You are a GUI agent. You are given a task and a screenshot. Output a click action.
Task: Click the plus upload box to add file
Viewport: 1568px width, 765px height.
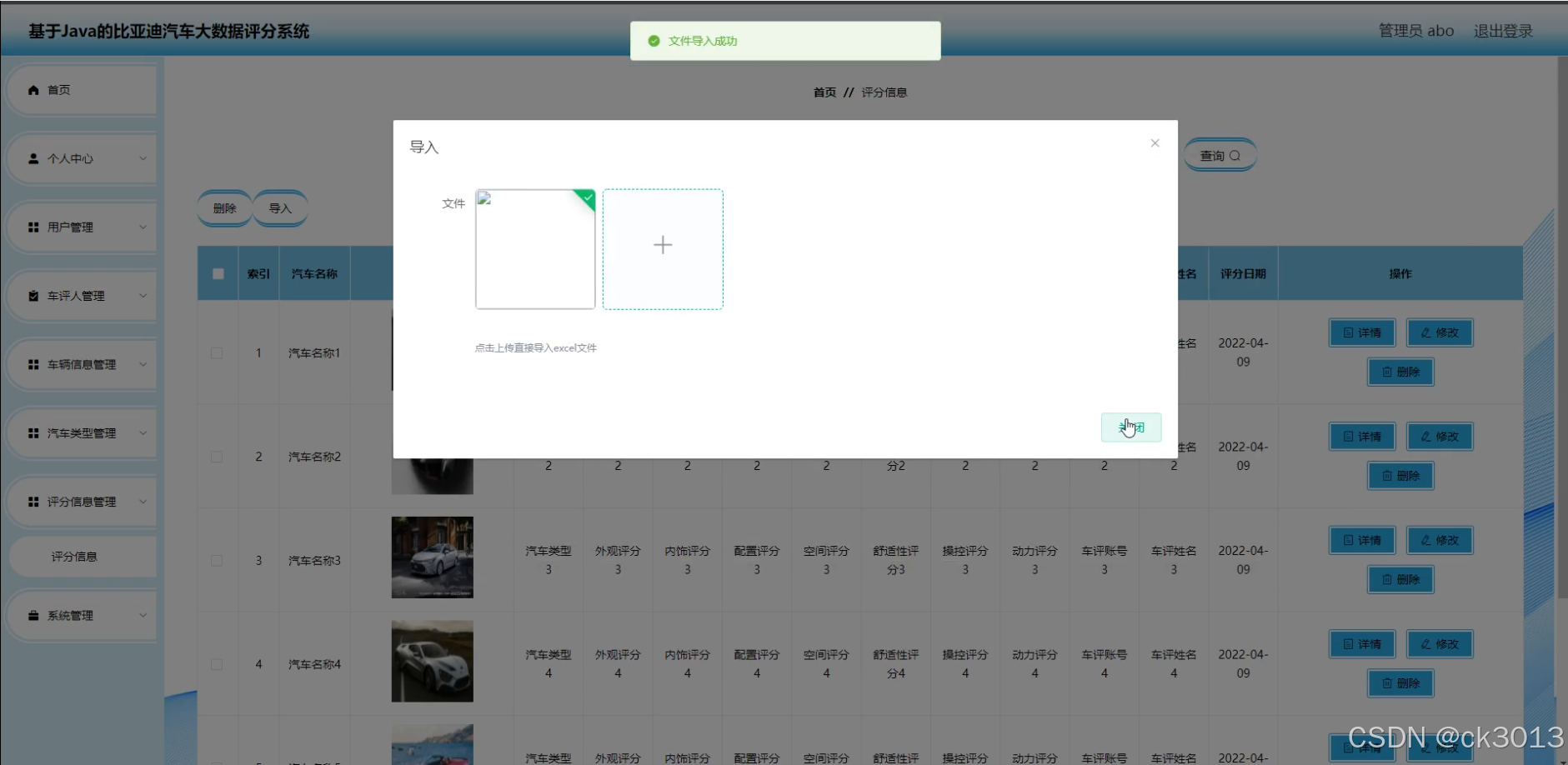663,249
